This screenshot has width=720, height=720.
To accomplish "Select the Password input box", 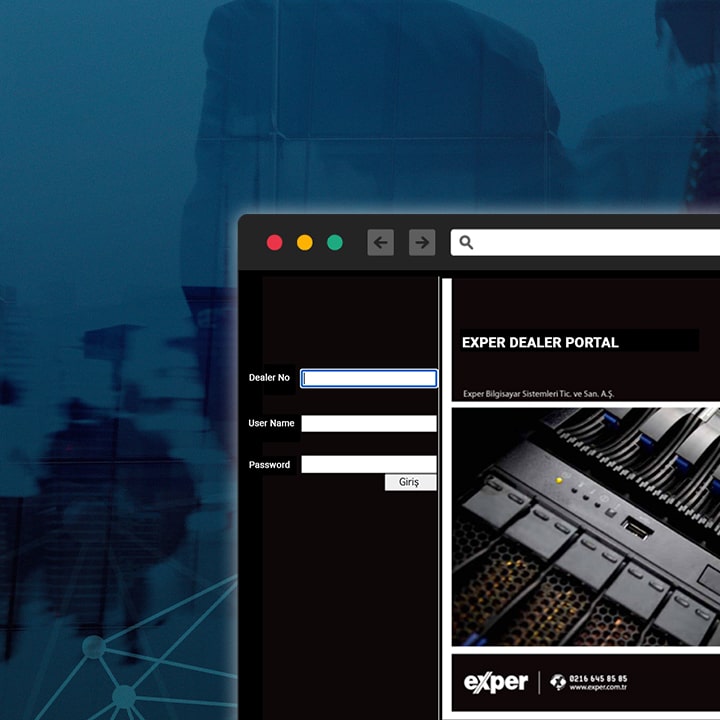I will point(369,464).
